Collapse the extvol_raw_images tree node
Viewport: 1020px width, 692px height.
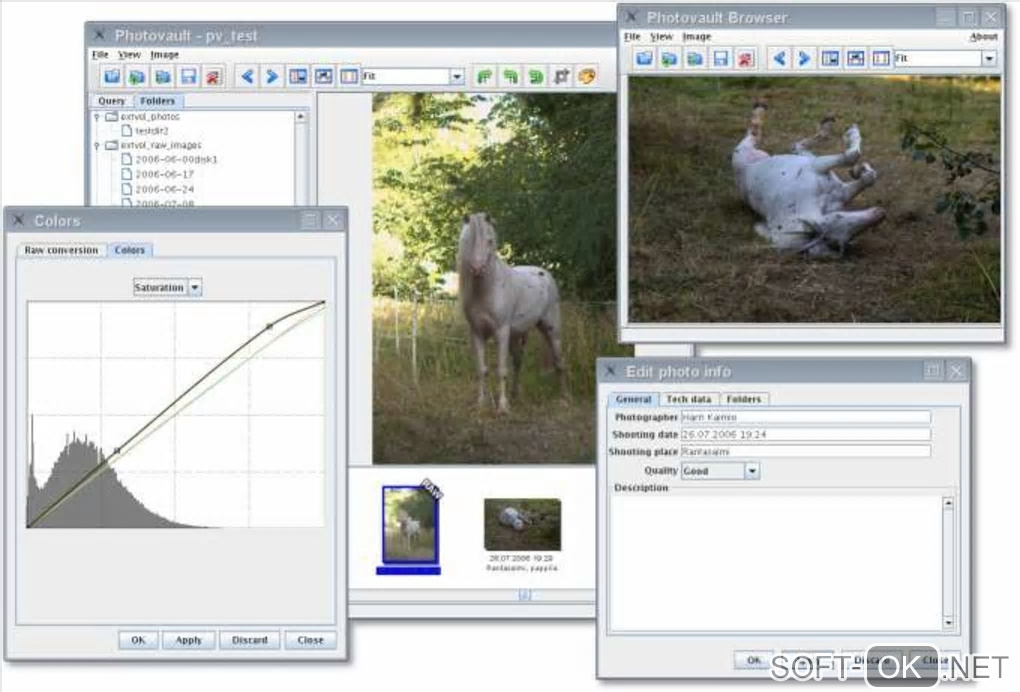[x=97, y=145]
